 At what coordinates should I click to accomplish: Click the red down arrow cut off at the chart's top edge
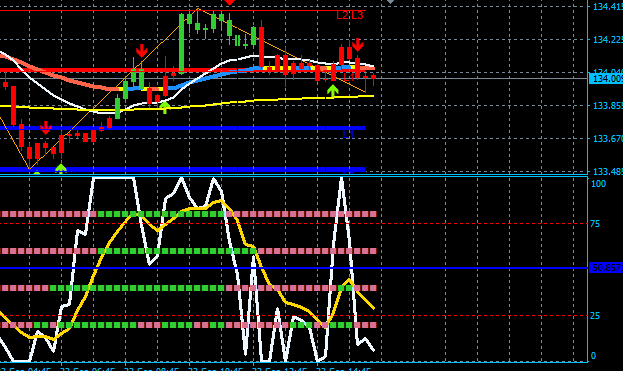(230, 2)
